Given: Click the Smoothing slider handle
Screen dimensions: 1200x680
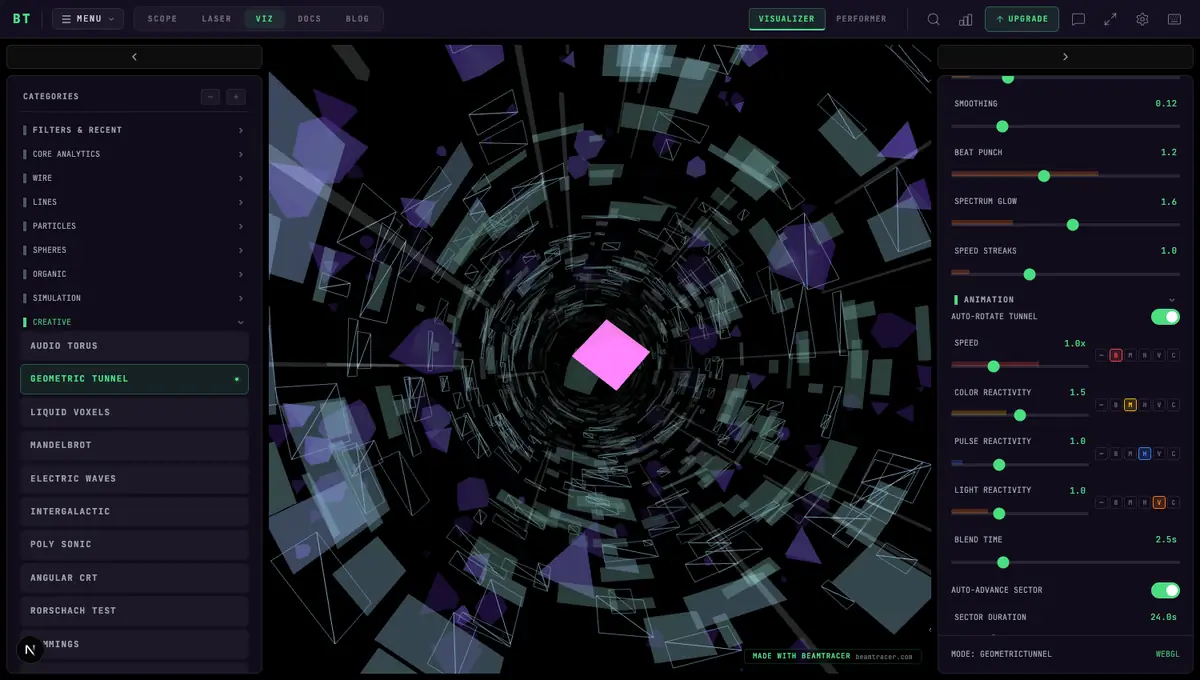Looking at the screenshot, I should [1002, 126].
